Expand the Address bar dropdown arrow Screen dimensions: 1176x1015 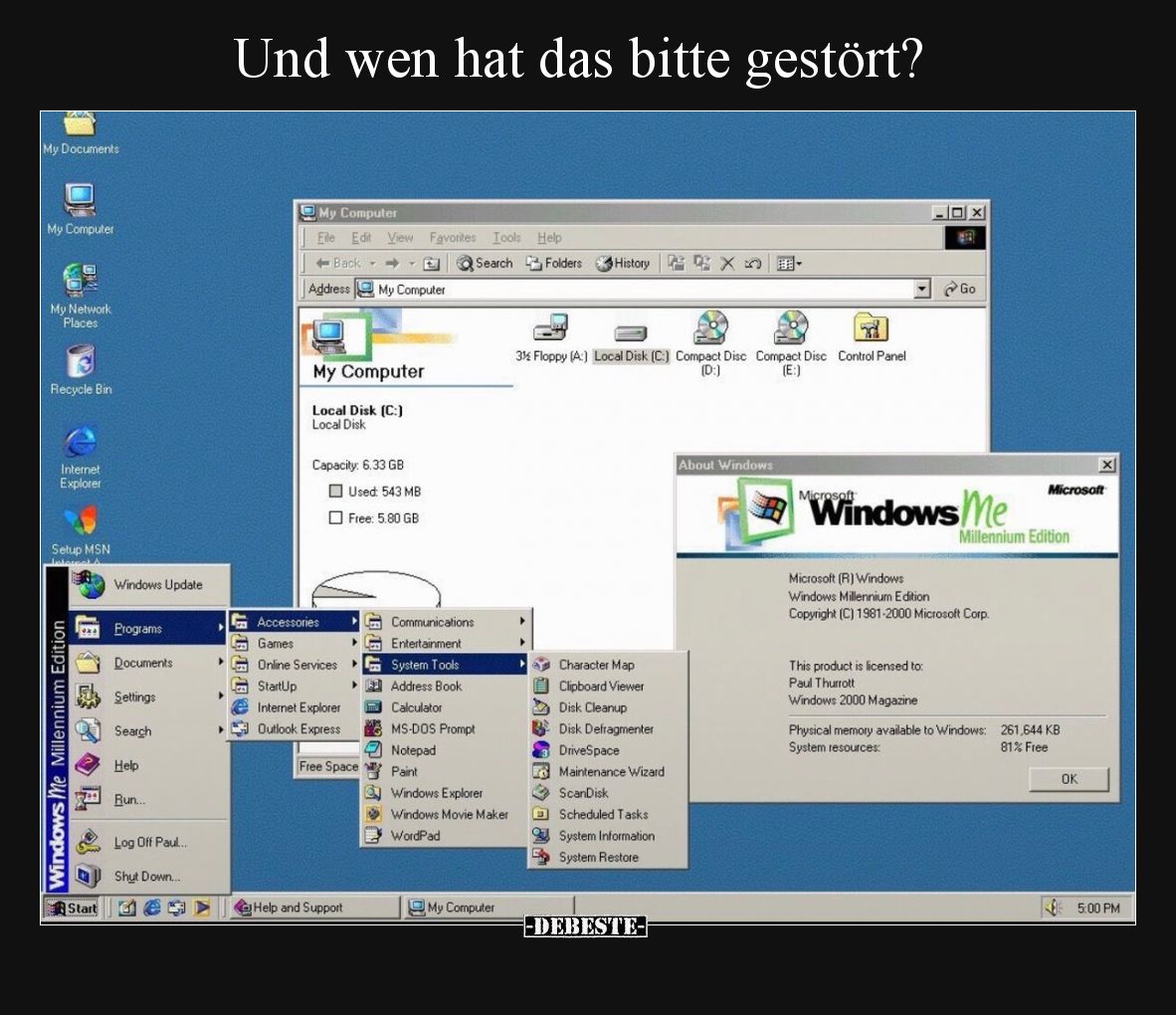coord(921,289)
